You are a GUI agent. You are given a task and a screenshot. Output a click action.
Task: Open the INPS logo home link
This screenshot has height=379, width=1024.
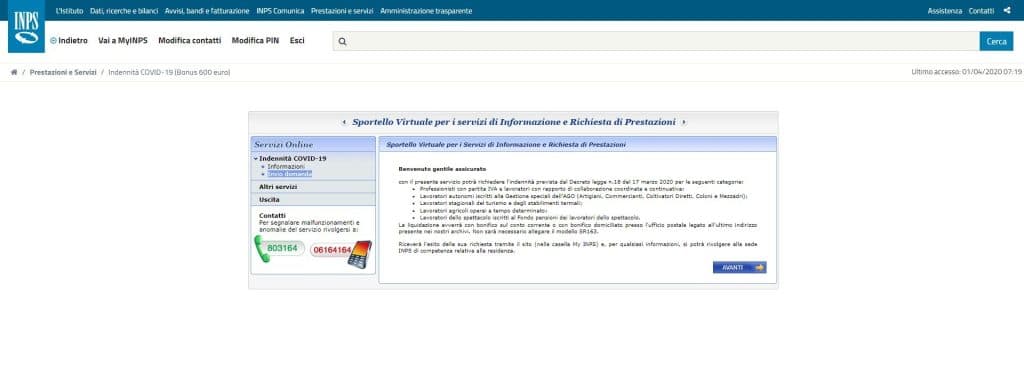[26, 27]
